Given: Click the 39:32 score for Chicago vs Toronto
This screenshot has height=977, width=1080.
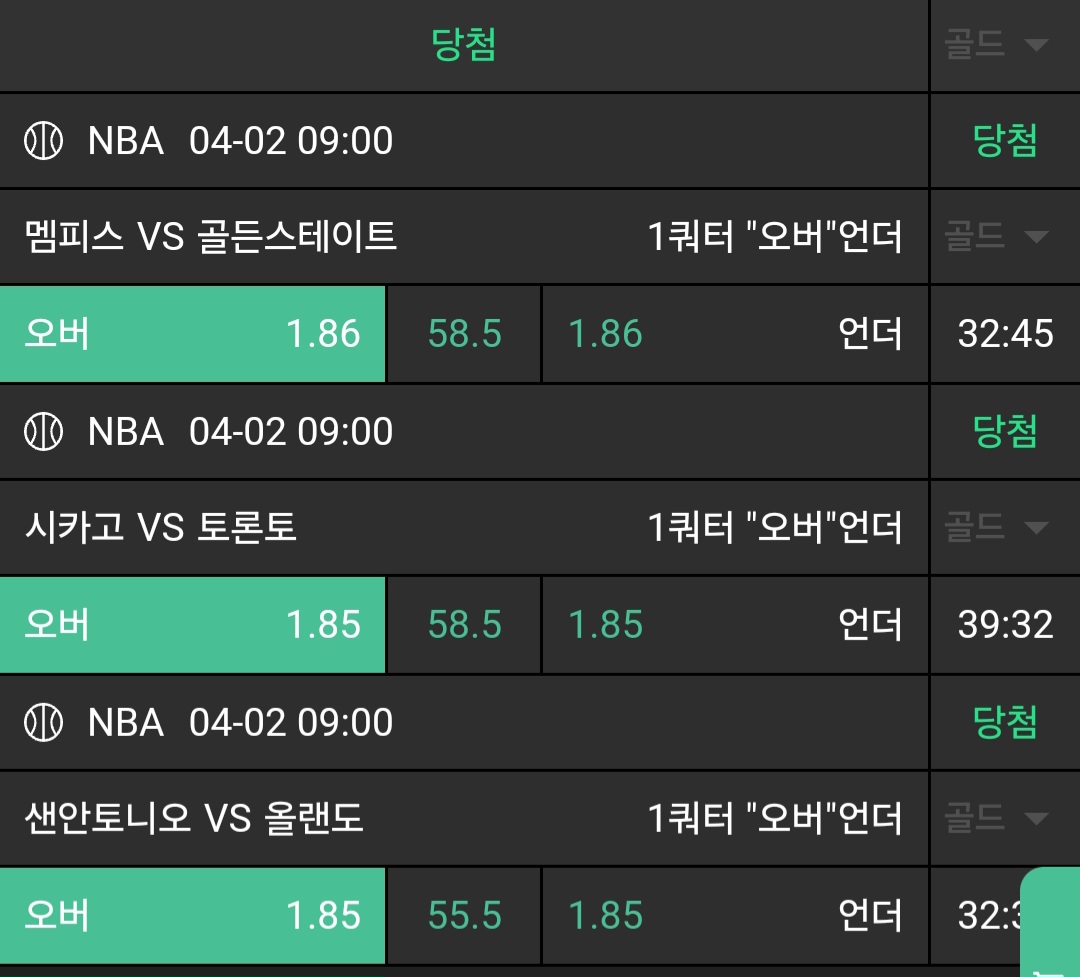Looking at the screenshot, I should [x=1005, y=625].
